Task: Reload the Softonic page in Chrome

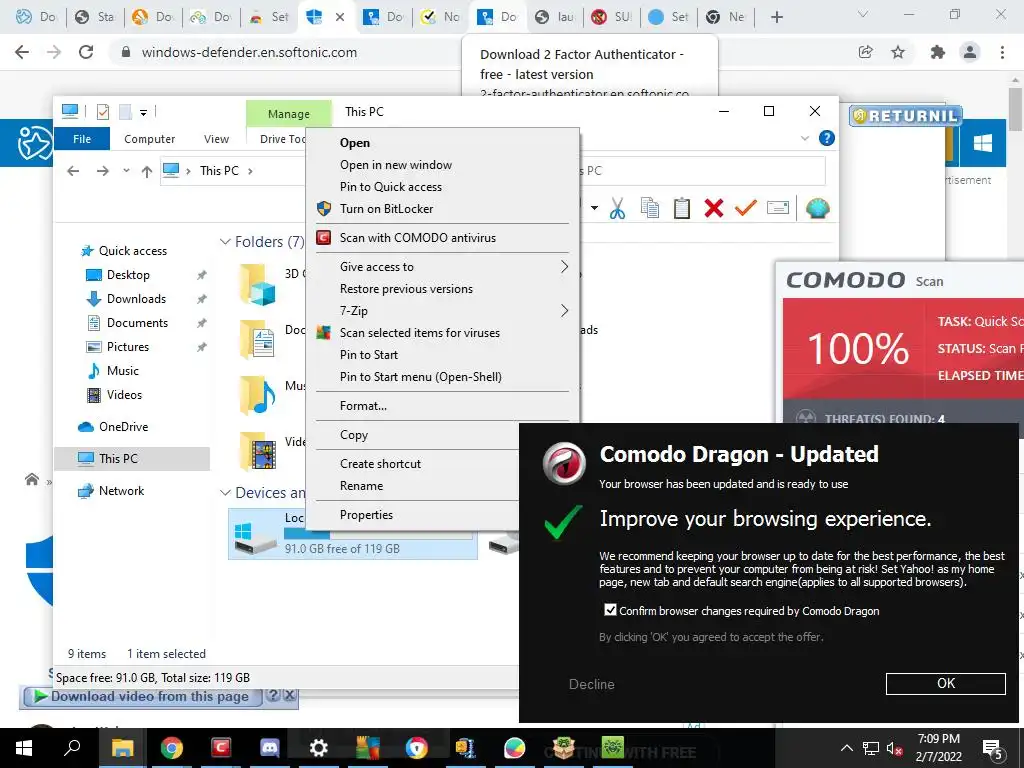Action: click(86, 52)
